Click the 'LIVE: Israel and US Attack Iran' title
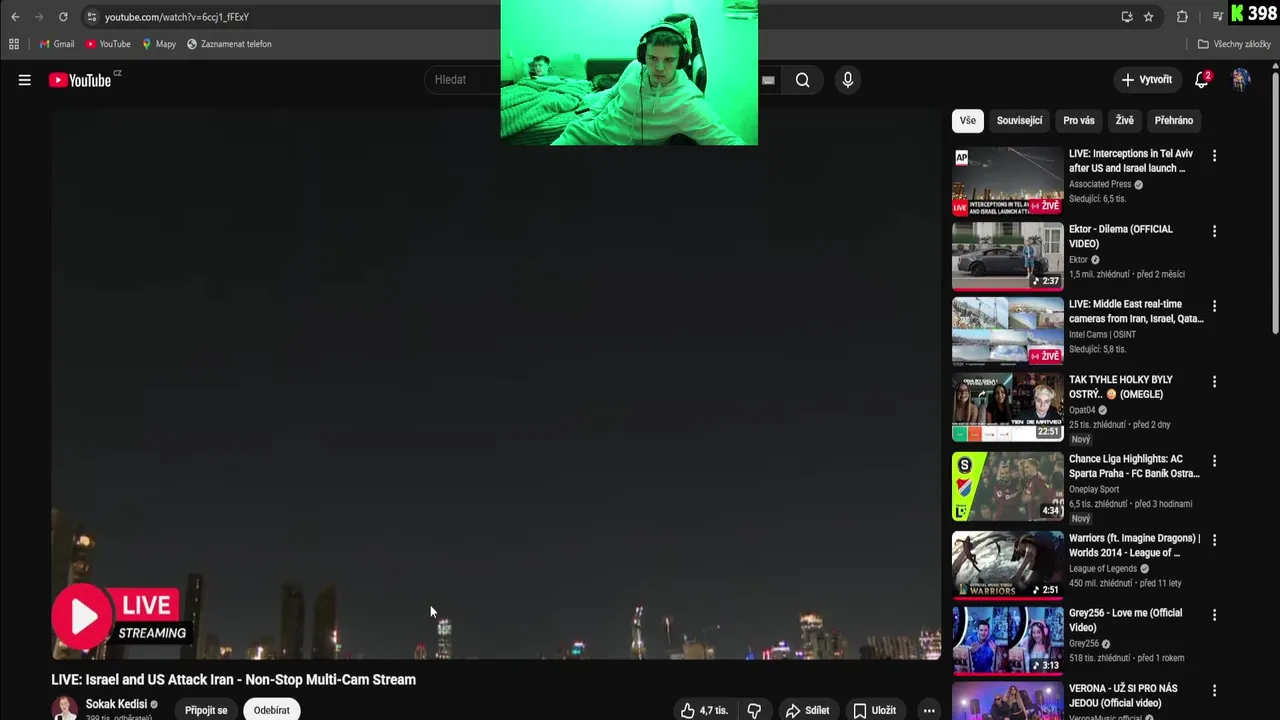 pyautogui.click(x=233, y=679)
